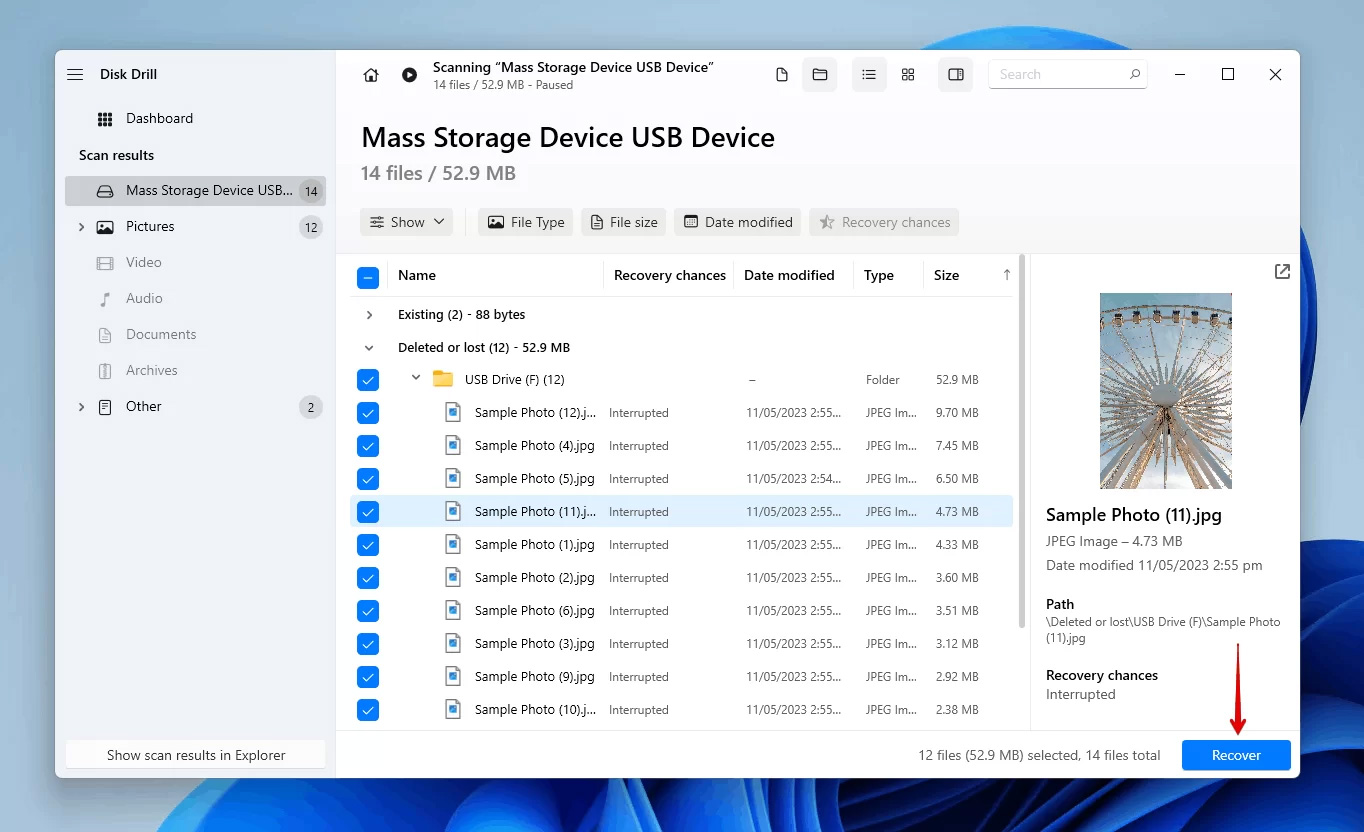The height and width of the screenshot is (832, 1364).
Task: Open hamburger menu beside Disk Drill
Action: (75, 75)
